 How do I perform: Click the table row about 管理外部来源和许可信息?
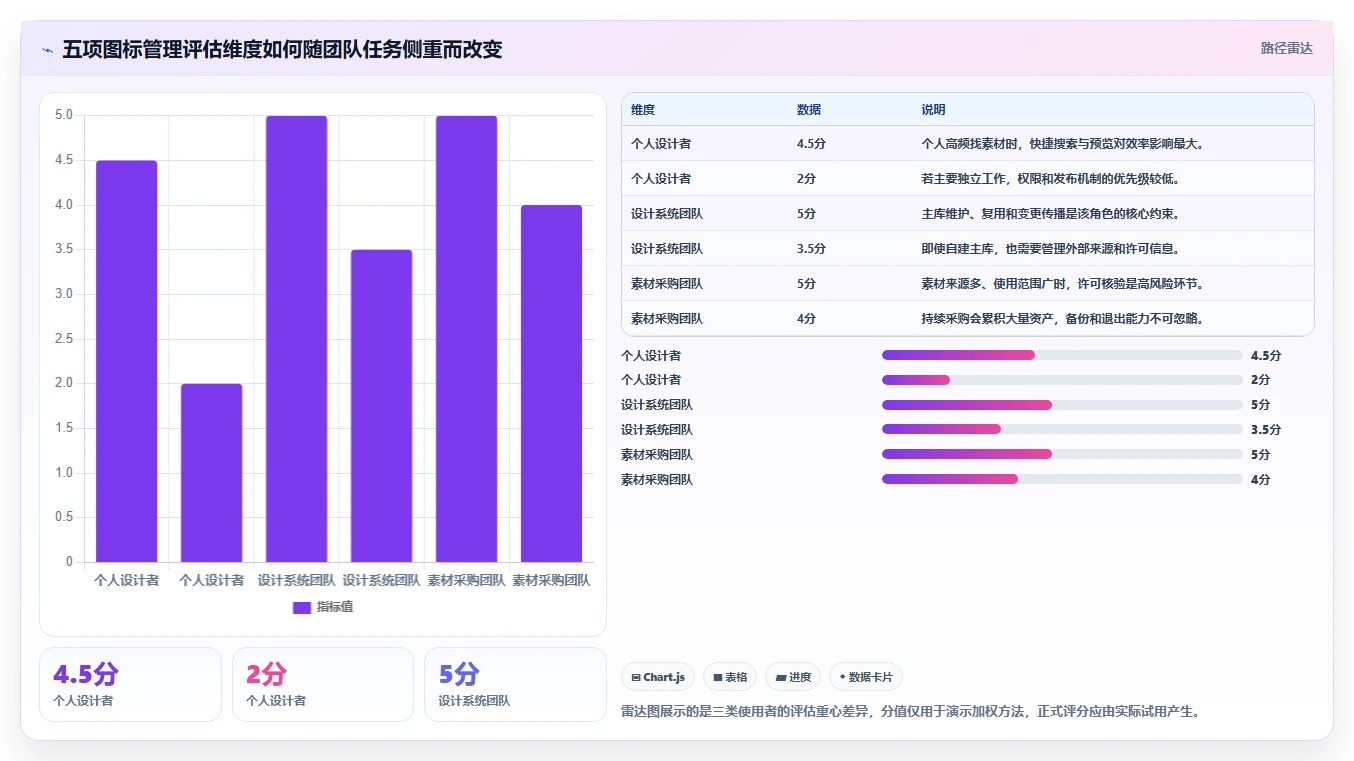tap(967, 248)
